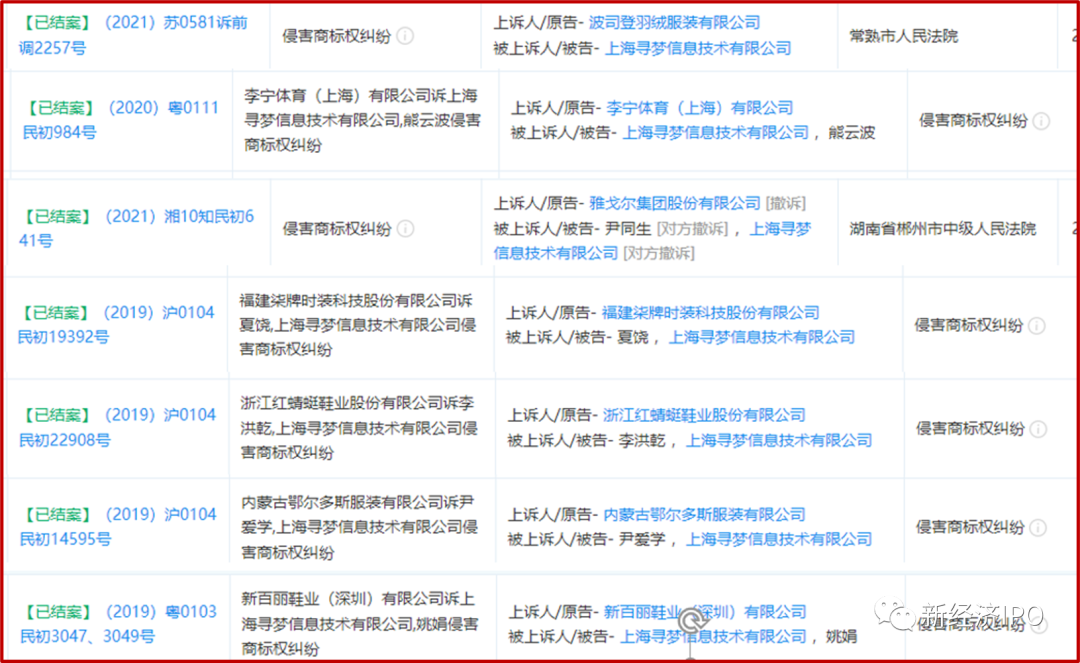Click 侵害商标权纠纷 text in 沪0104民初19392号 row

coord(968,326)
